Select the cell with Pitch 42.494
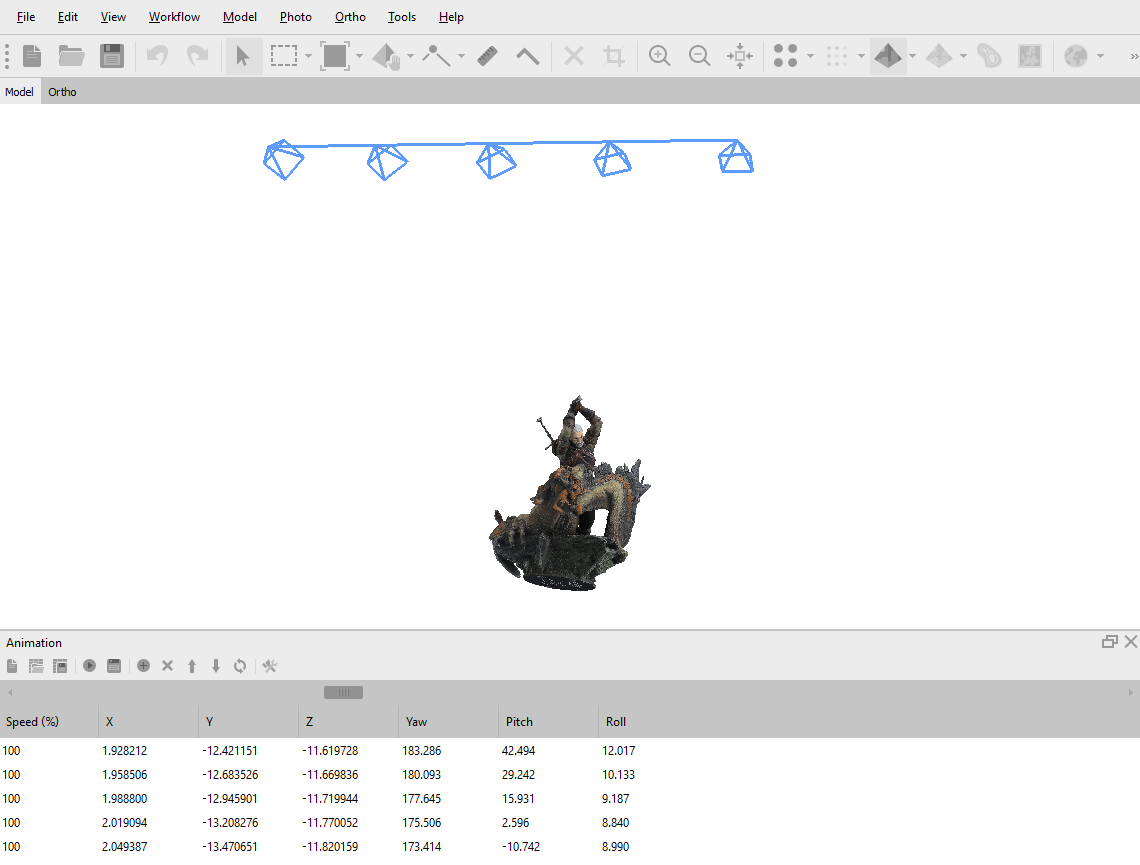This screenshot has width=1140, height=865. coord(548,750)
